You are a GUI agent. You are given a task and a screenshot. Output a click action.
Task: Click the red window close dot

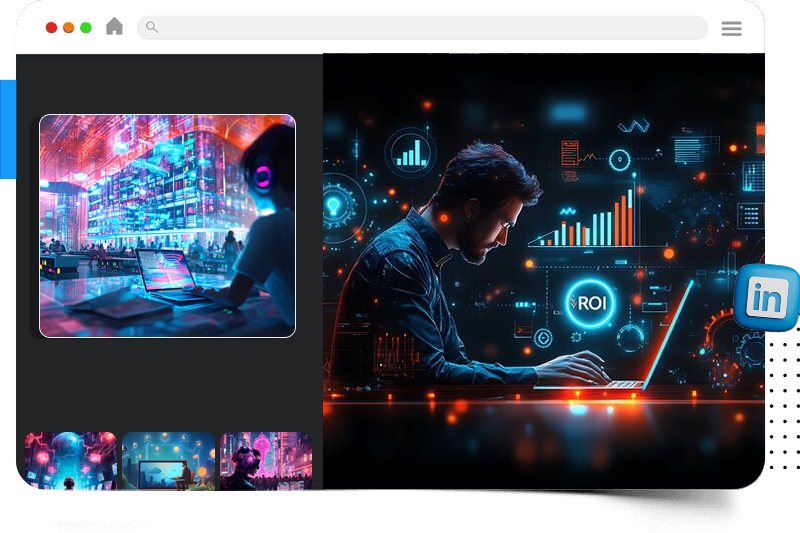click(52, 28)
